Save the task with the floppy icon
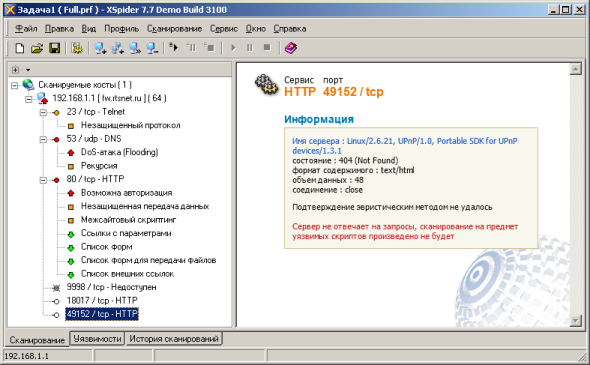The width and height of the screenshot is (590, 365). click(x=55, y=48)
